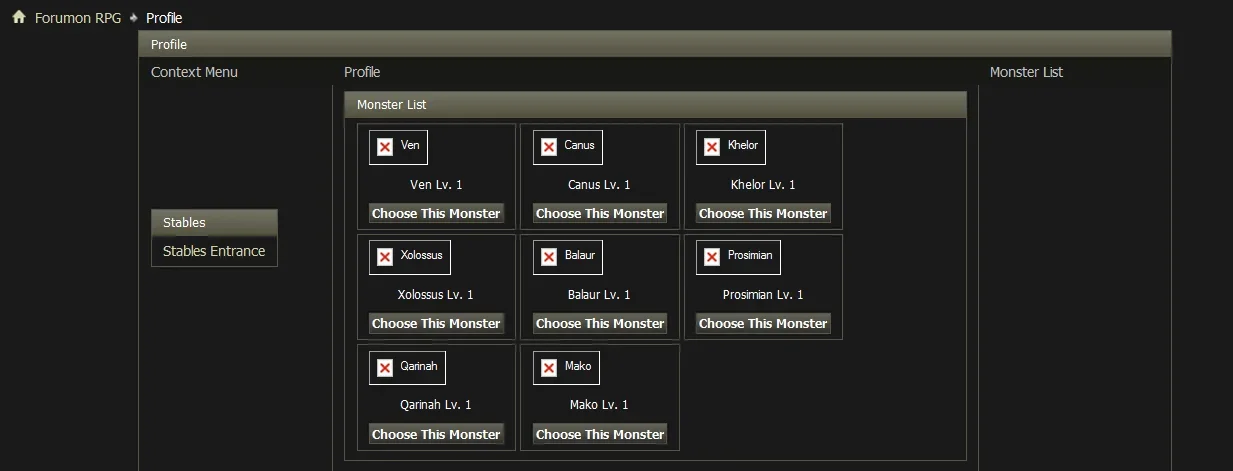
Task: Click the Khelor monster image icon
Action: (731, 147)
